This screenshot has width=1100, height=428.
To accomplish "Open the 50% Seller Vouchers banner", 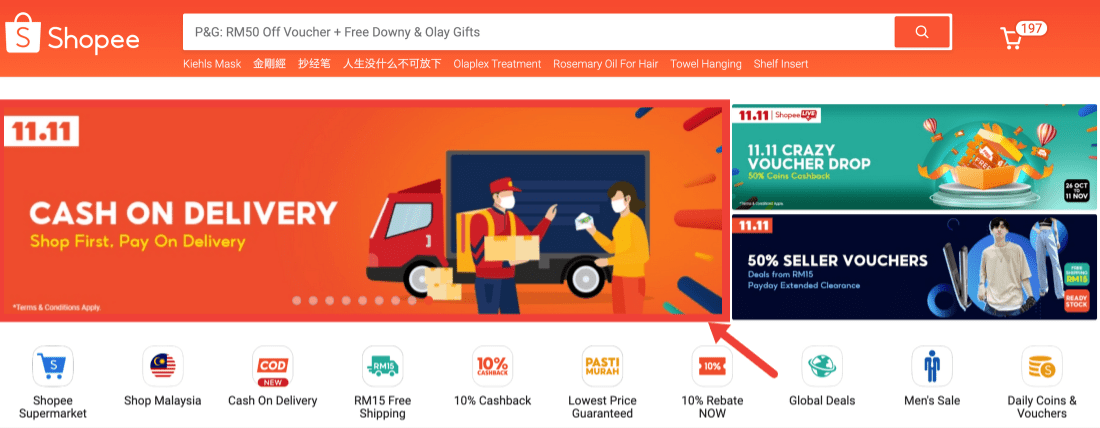I will (x=914, y=267).
